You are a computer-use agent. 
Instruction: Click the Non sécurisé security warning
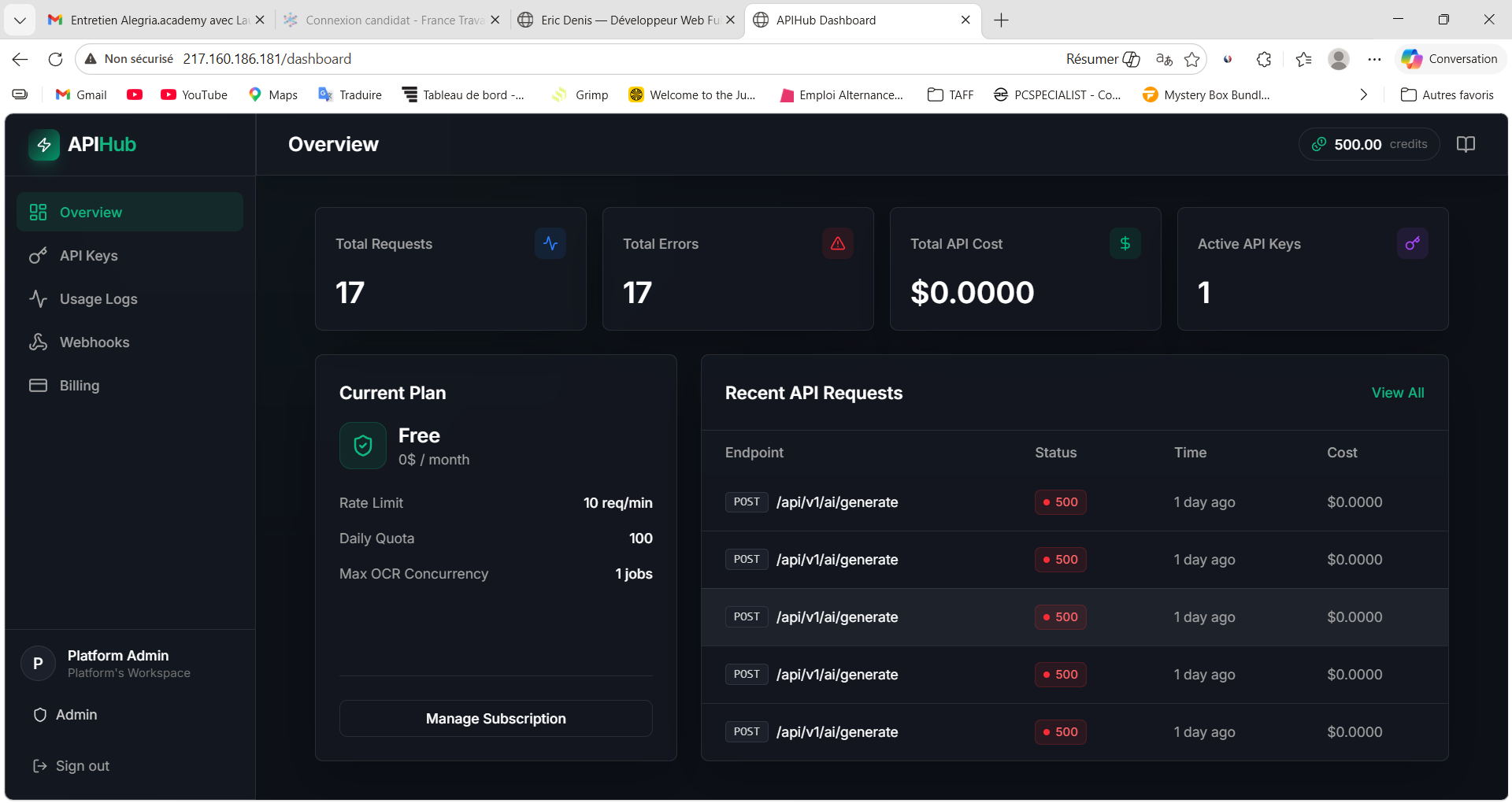click(x=129, y=59)
